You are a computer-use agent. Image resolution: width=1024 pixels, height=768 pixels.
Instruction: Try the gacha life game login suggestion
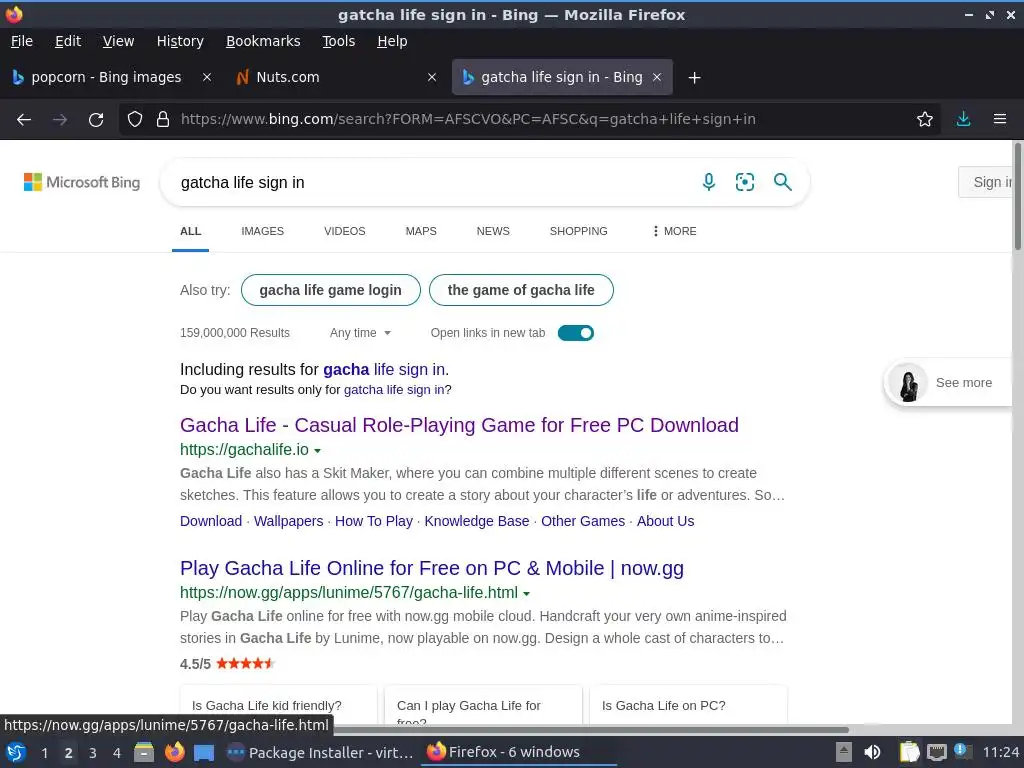(330, 290)
